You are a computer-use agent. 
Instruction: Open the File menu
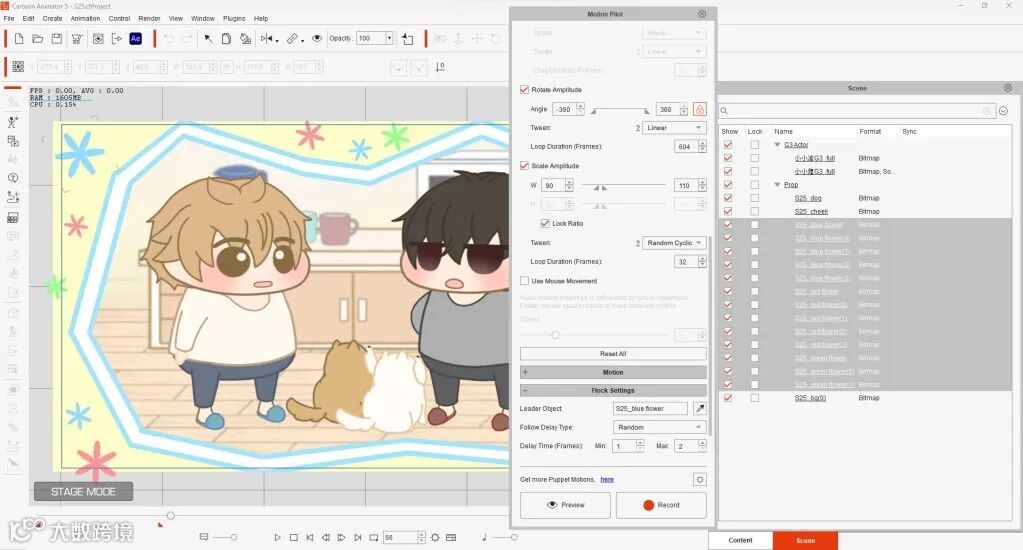(9, 18)
